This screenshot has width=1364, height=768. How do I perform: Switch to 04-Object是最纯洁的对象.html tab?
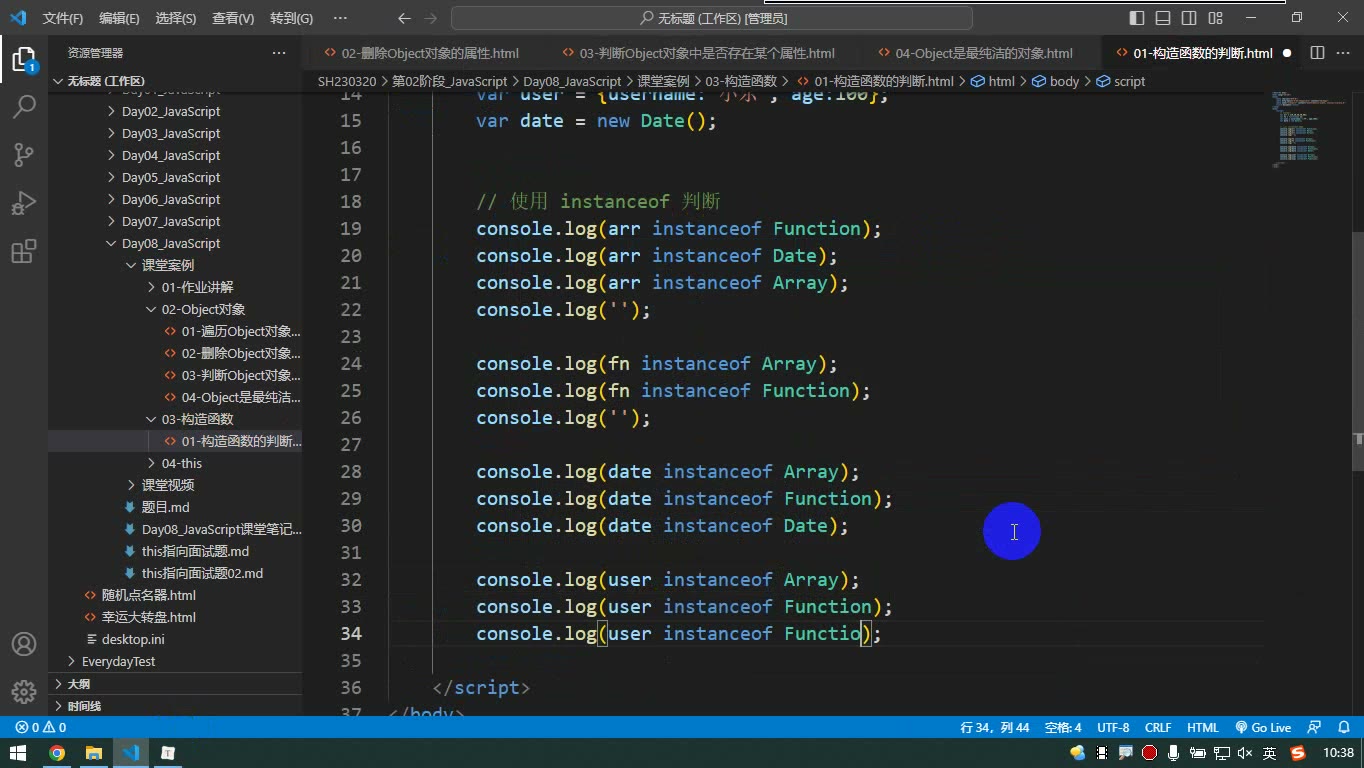pos(983,53)
